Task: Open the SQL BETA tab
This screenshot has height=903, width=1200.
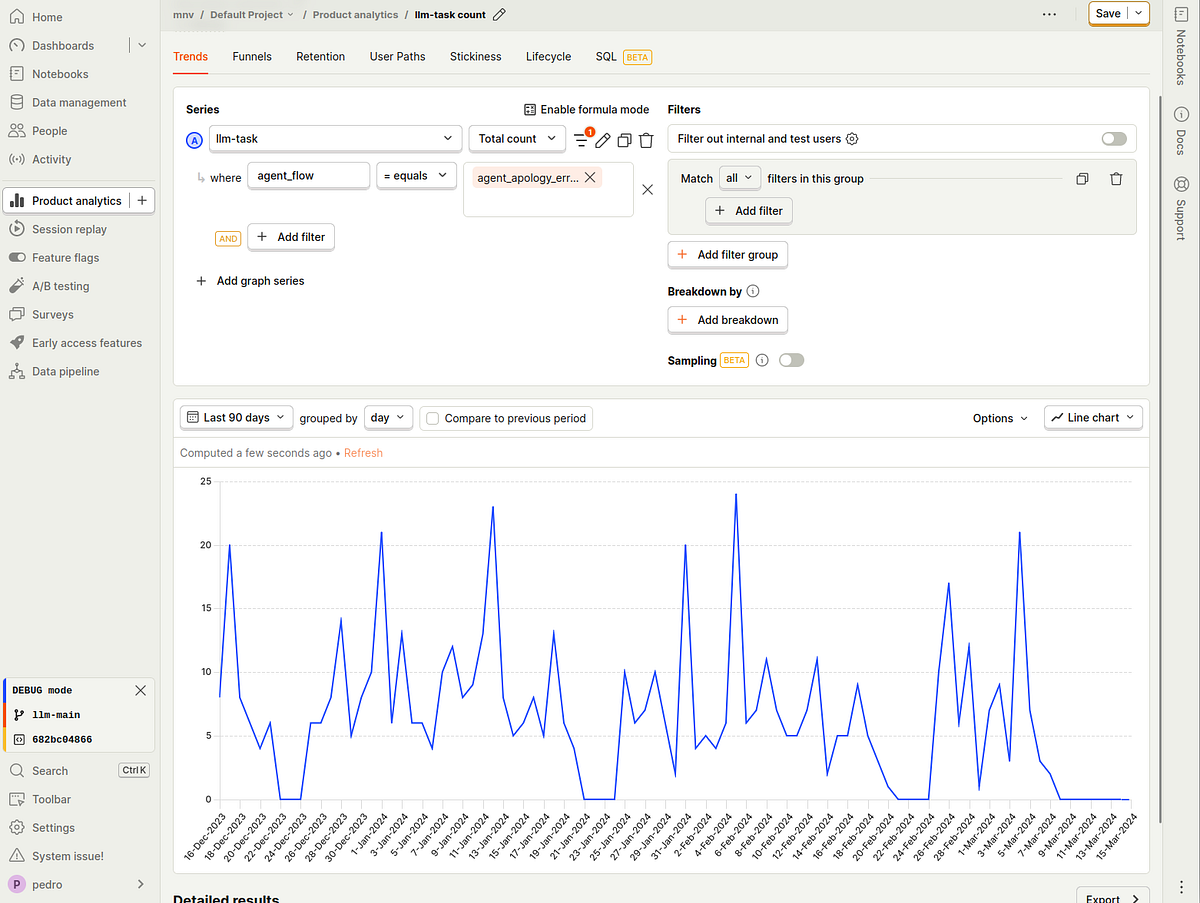Action: coord(606,56)
